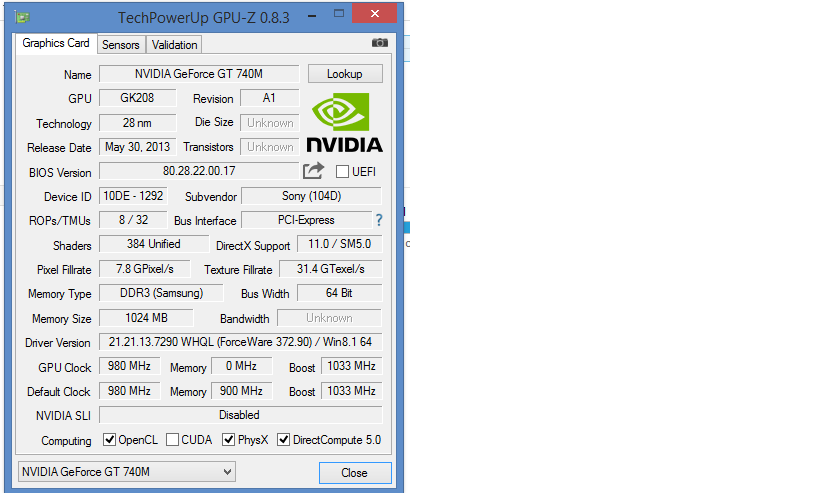Click the BIOS share/export arrow icon
Viewport: 819px width, 493px height.
314,171
